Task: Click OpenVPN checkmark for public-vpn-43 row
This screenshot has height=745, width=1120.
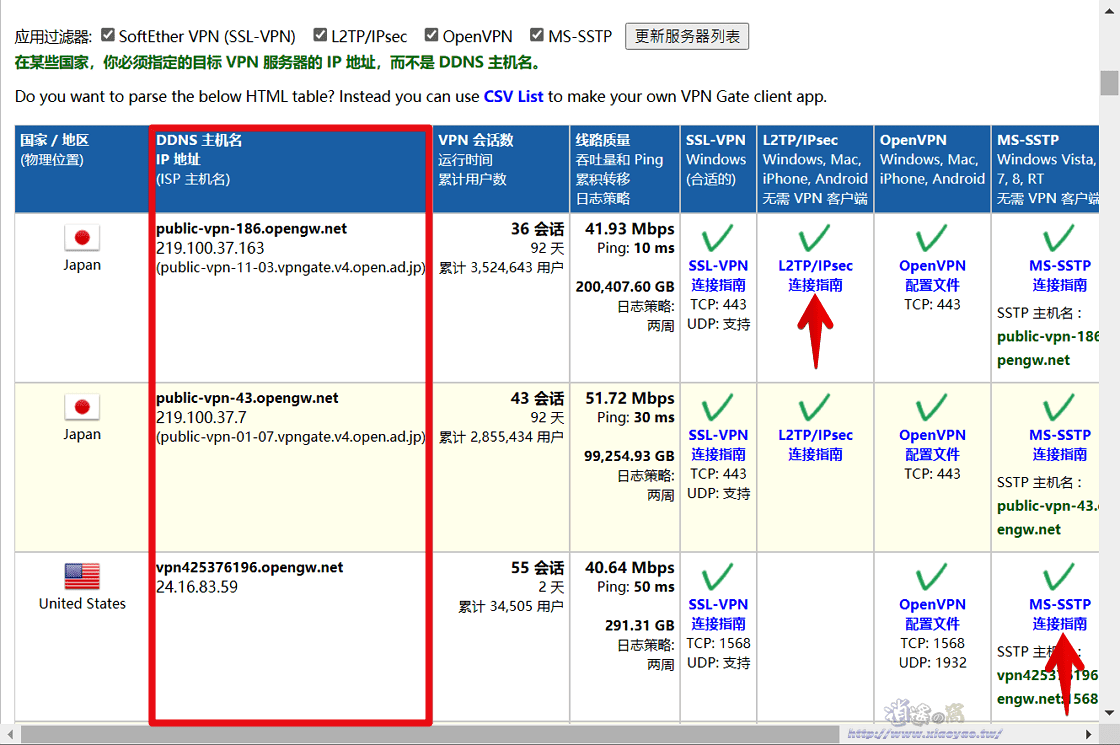Action: click(x=931, y=408)
